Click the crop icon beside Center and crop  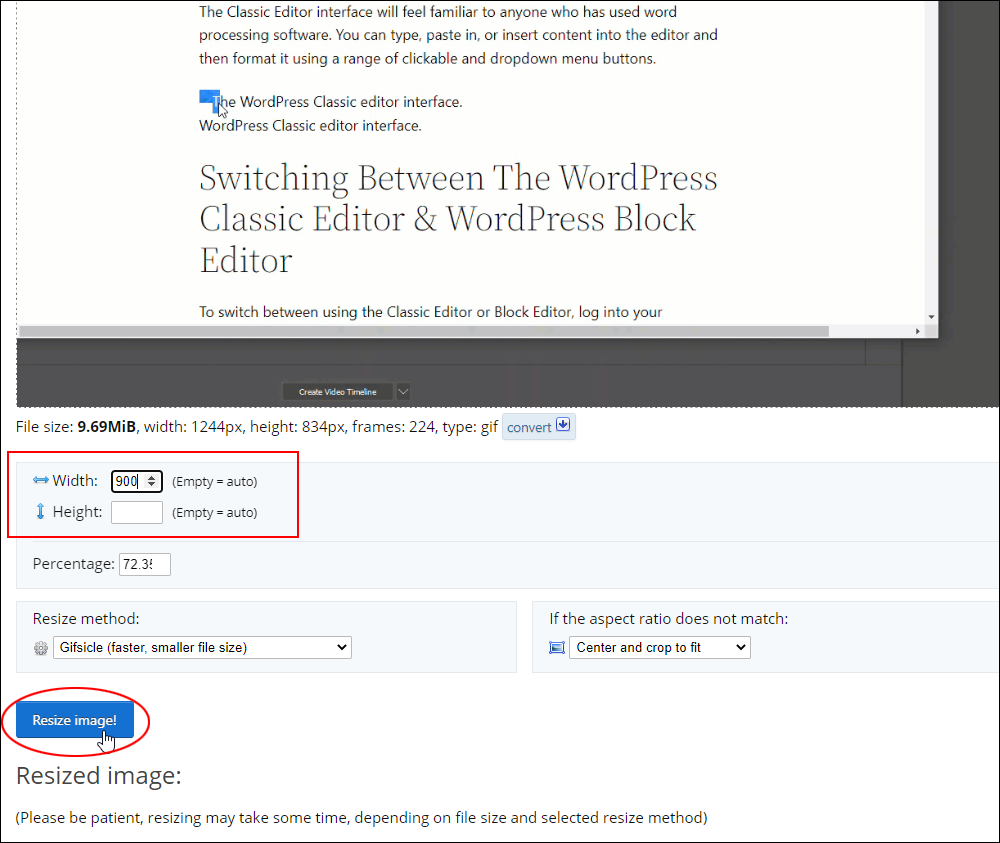click(557, 648)
